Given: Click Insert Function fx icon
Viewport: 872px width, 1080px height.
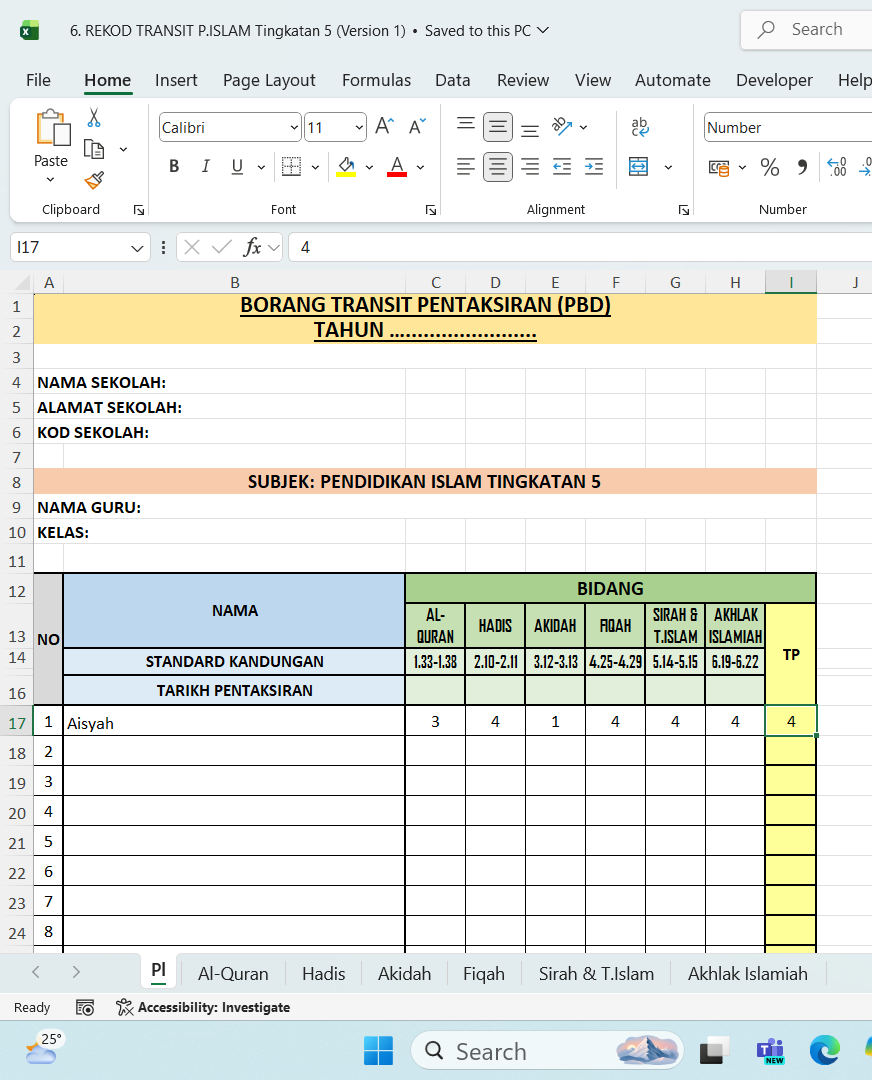Looking at the screenshot, I should pyautogui.click(x=253, y=247).
